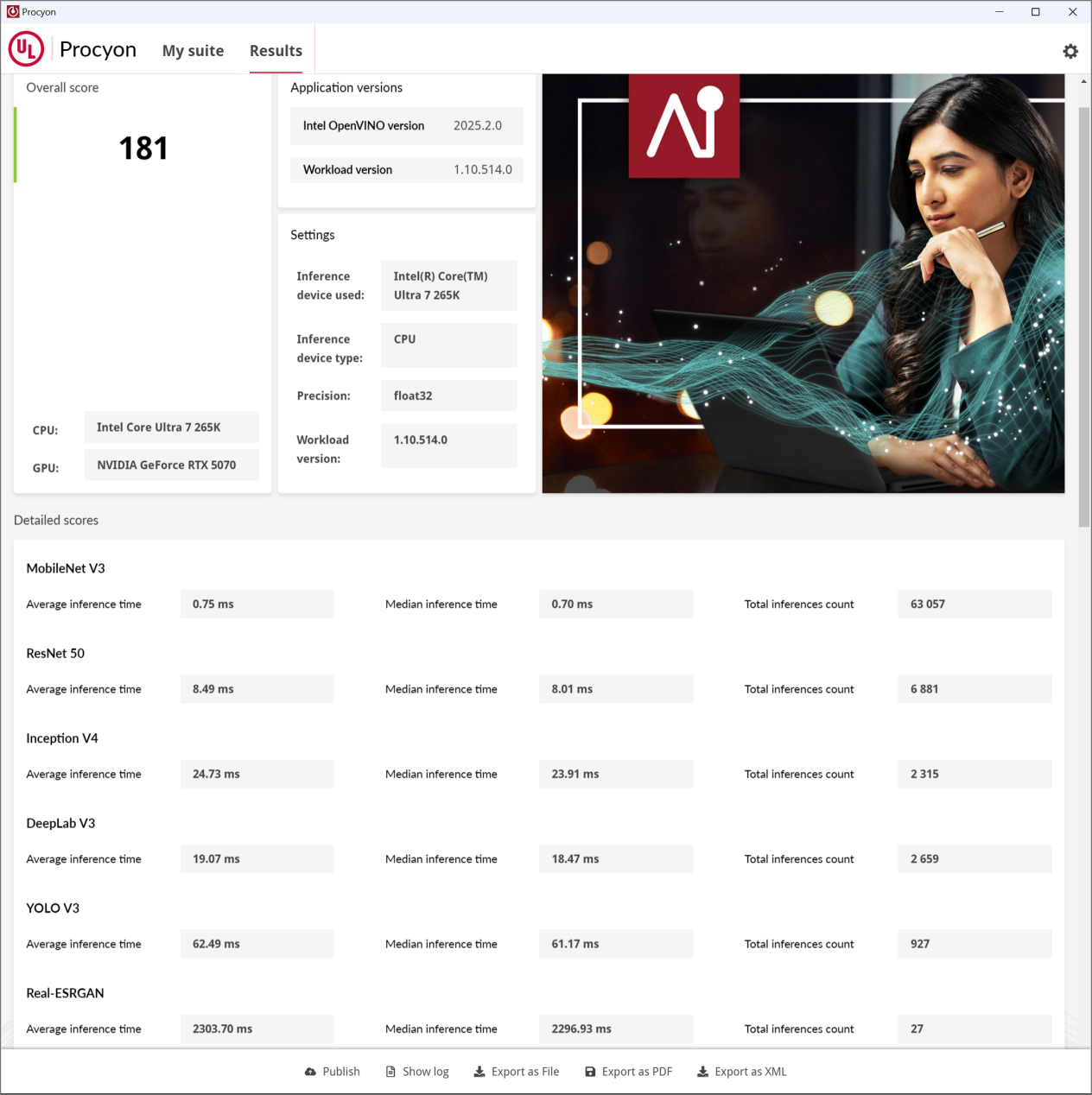Click the Settings panel heading
1092x1095 pixels.
point(312,235)
